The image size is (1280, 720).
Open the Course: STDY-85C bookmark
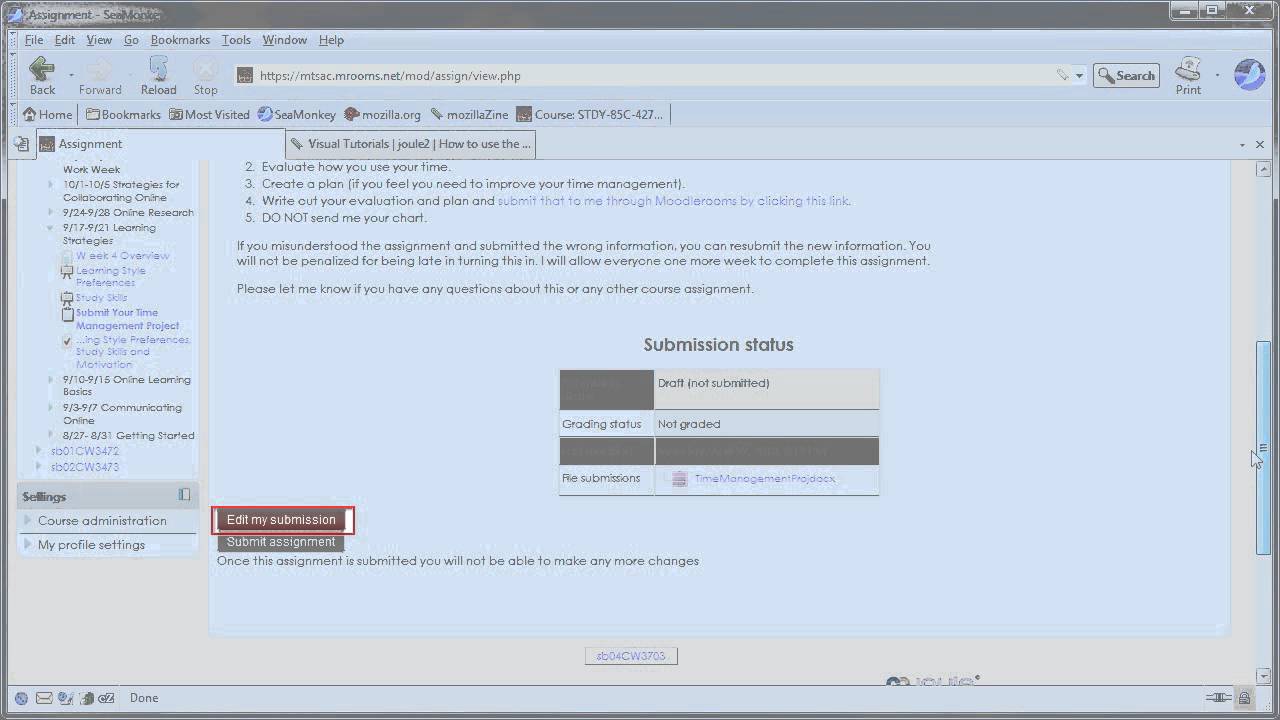590,114
